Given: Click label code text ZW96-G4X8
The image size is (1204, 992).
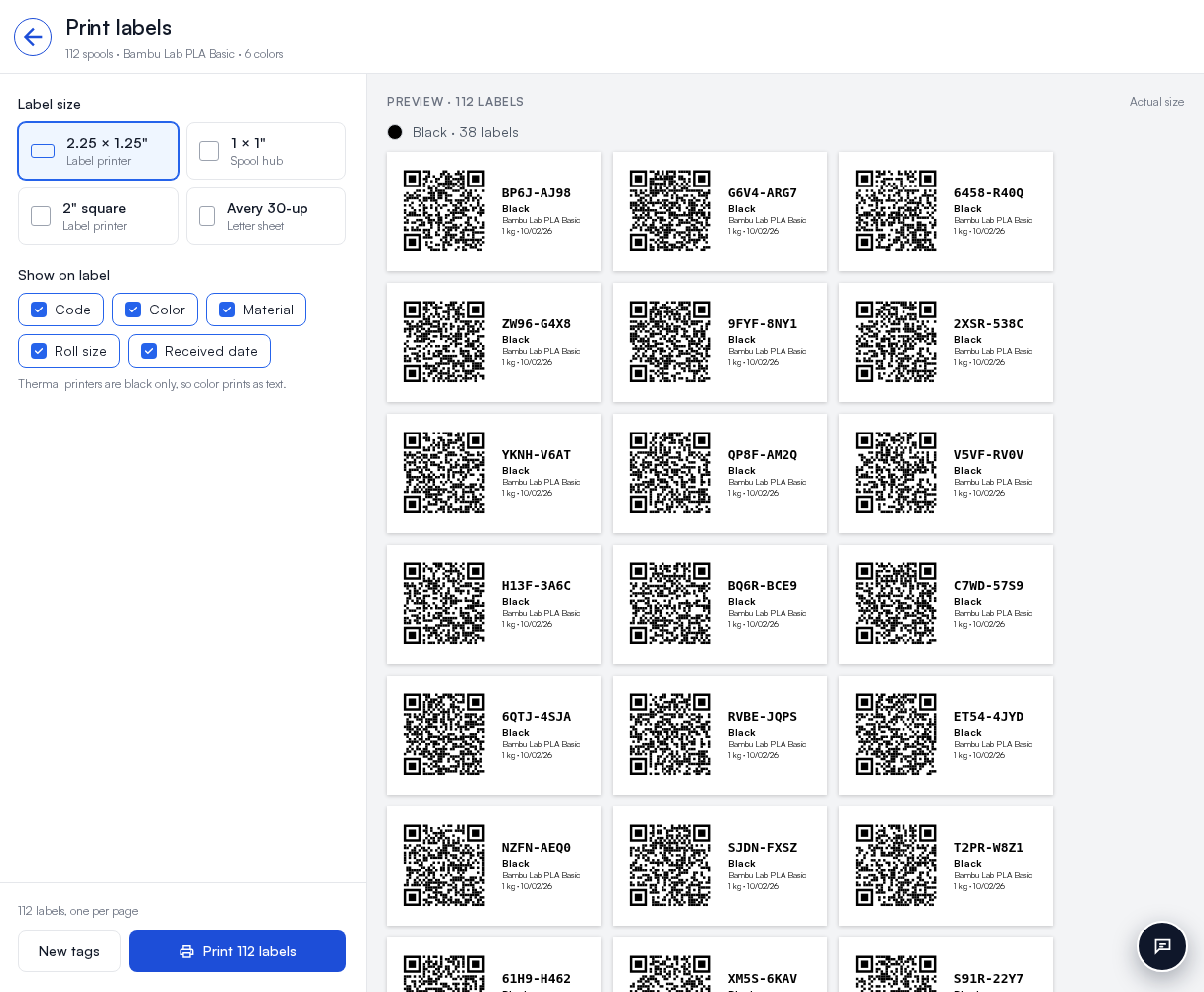Looking at the screenshot, I should 537,324.
